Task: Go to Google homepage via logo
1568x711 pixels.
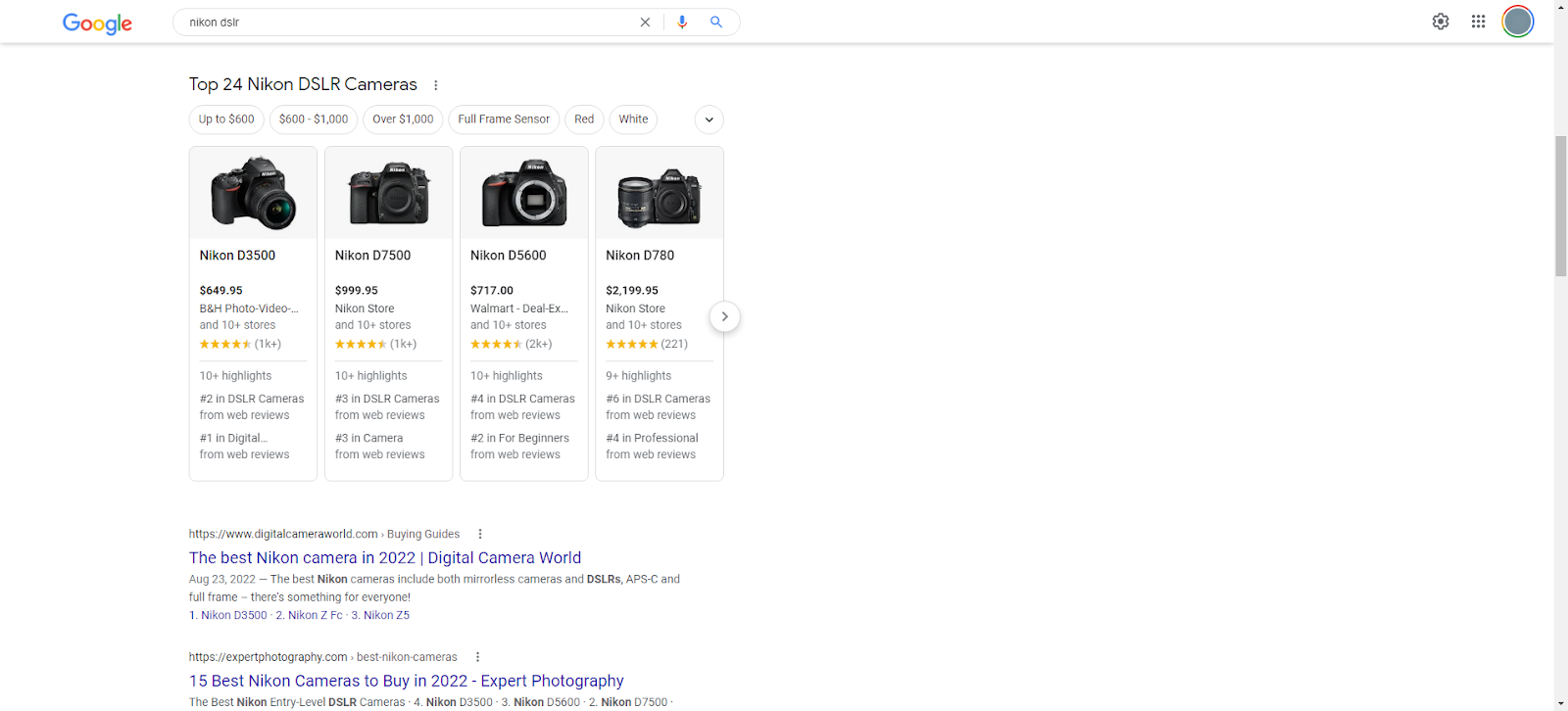Action: [97, 24]
